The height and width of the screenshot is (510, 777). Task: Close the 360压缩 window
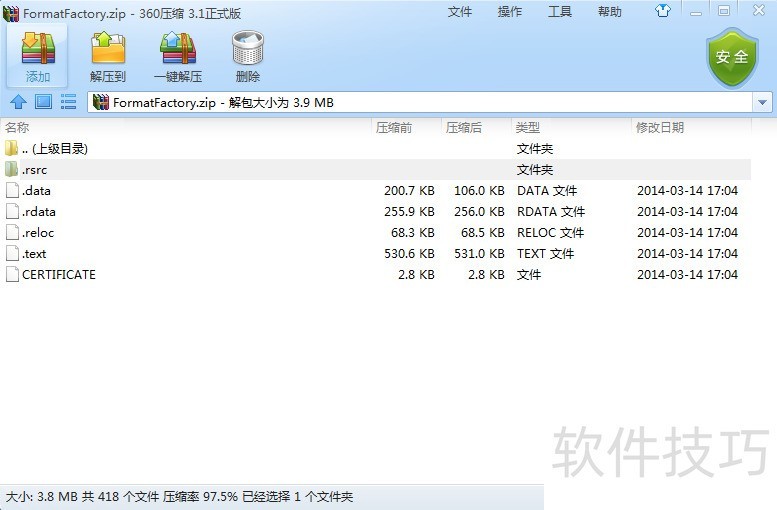pos(759,10)
